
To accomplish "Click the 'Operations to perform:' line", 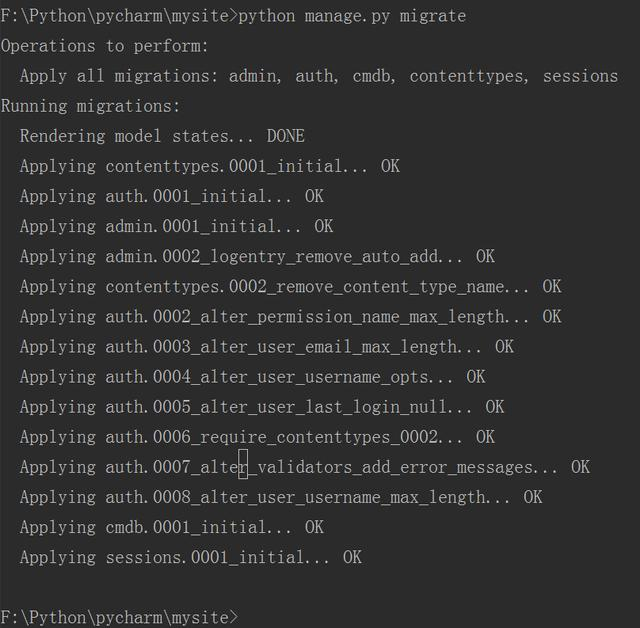I will pos(104,46).
